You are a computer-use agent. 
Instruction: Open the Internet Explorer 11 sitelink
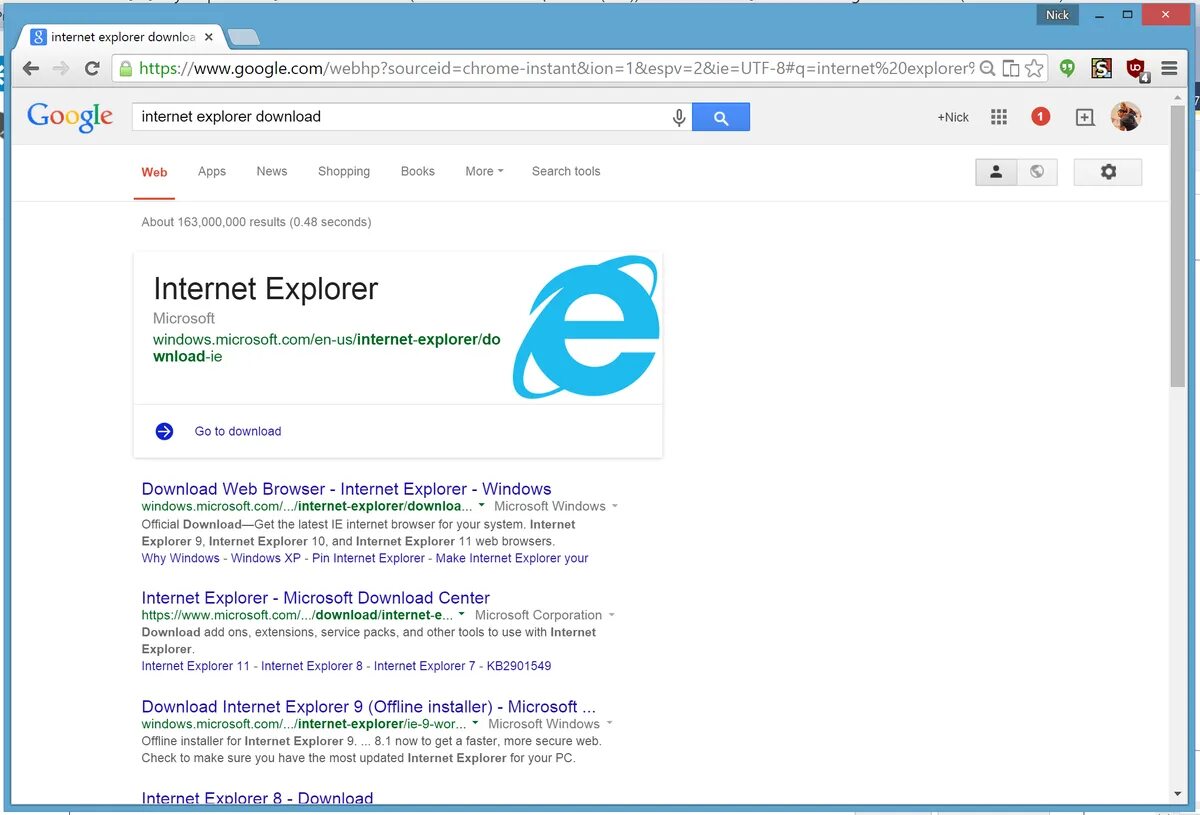tap(195, 666)
